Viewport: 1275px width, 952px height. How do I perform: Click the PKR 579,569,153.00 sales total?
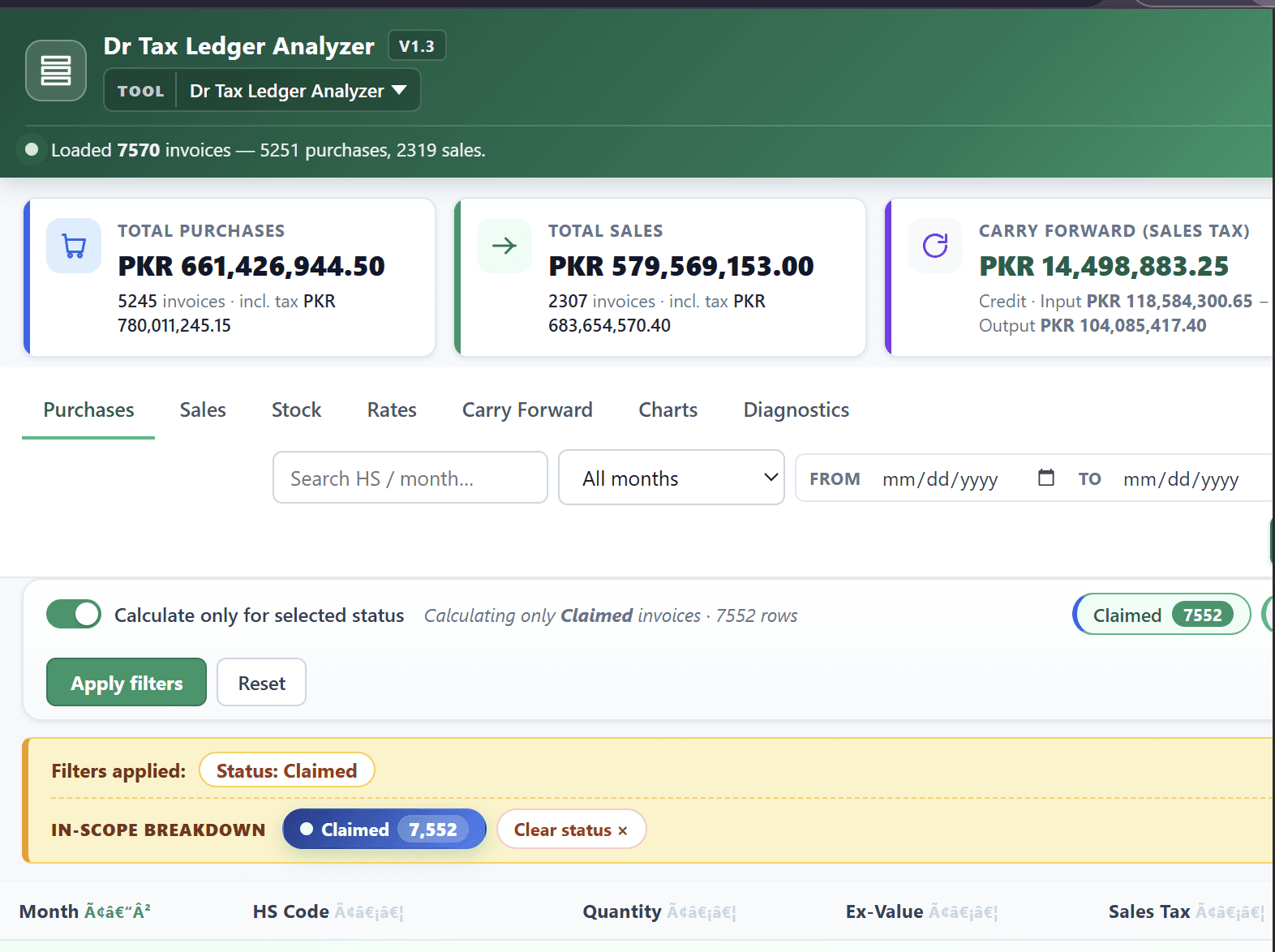[x=681, y=266]
